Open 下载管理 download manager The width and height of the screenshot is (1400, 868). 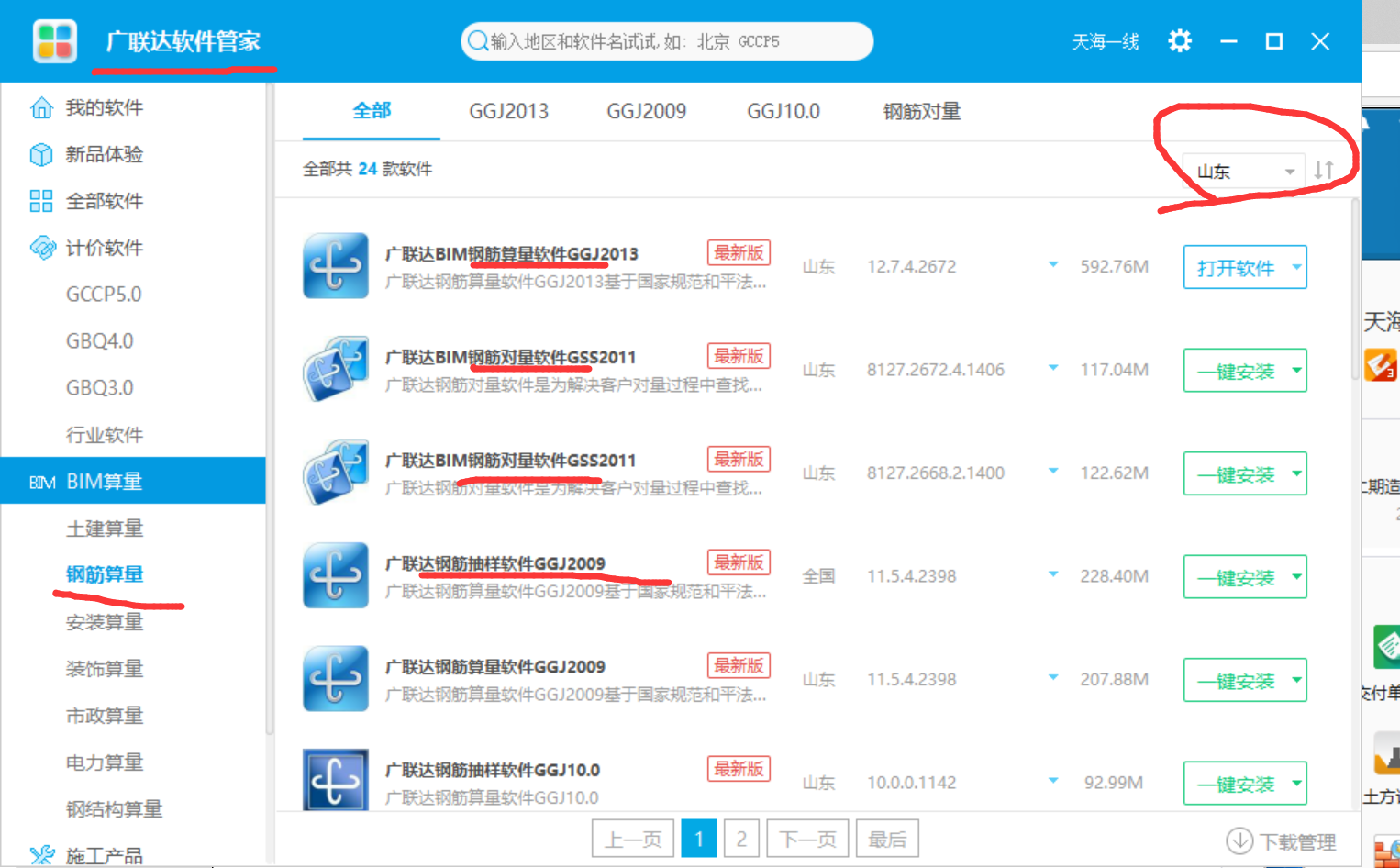pos(1282,840)
